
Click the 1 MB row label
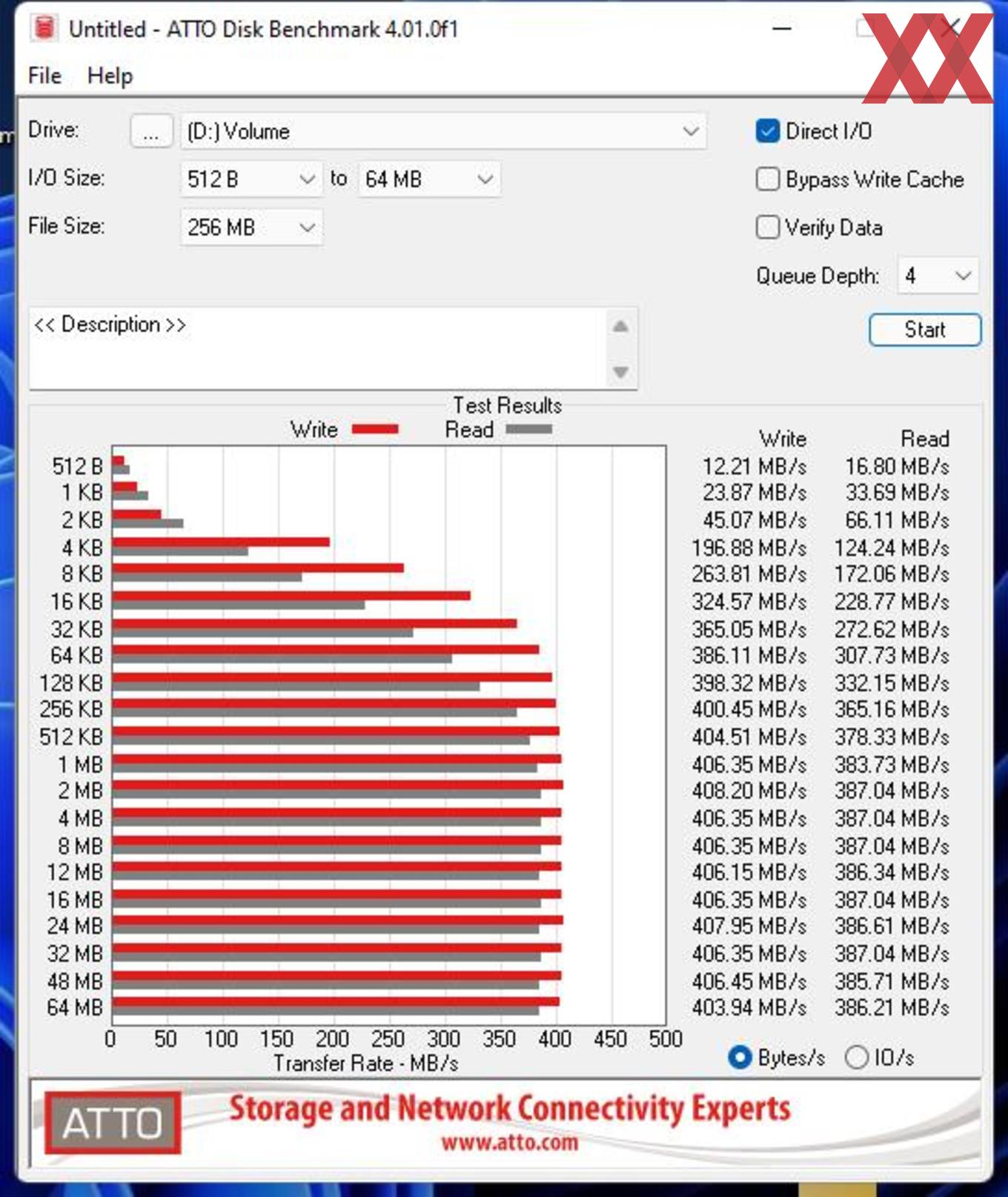pyautogui.click(x=80, y=764)
